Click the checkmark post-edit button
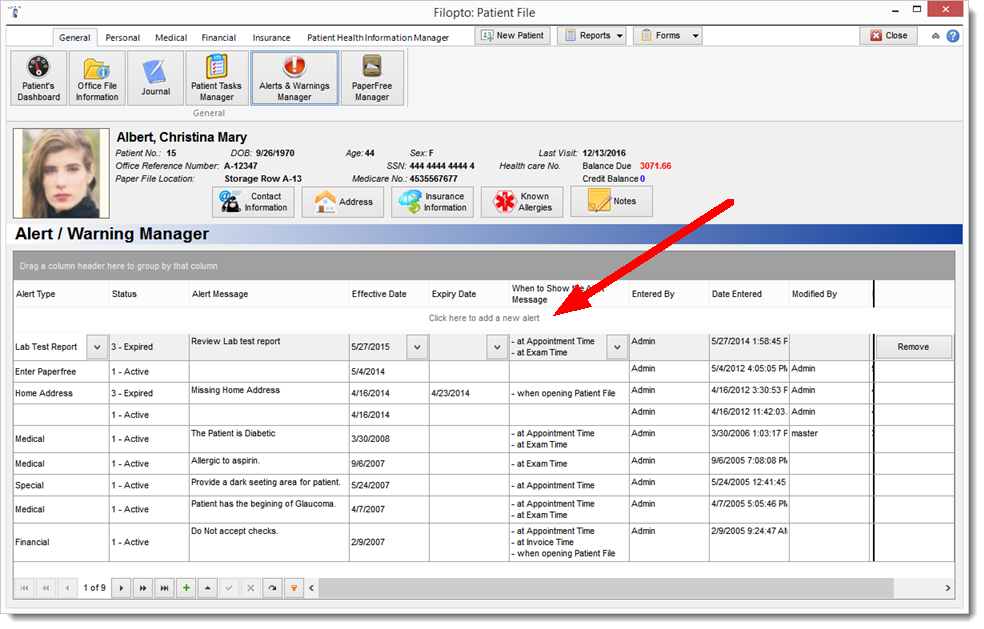 [x=229, y=588]
